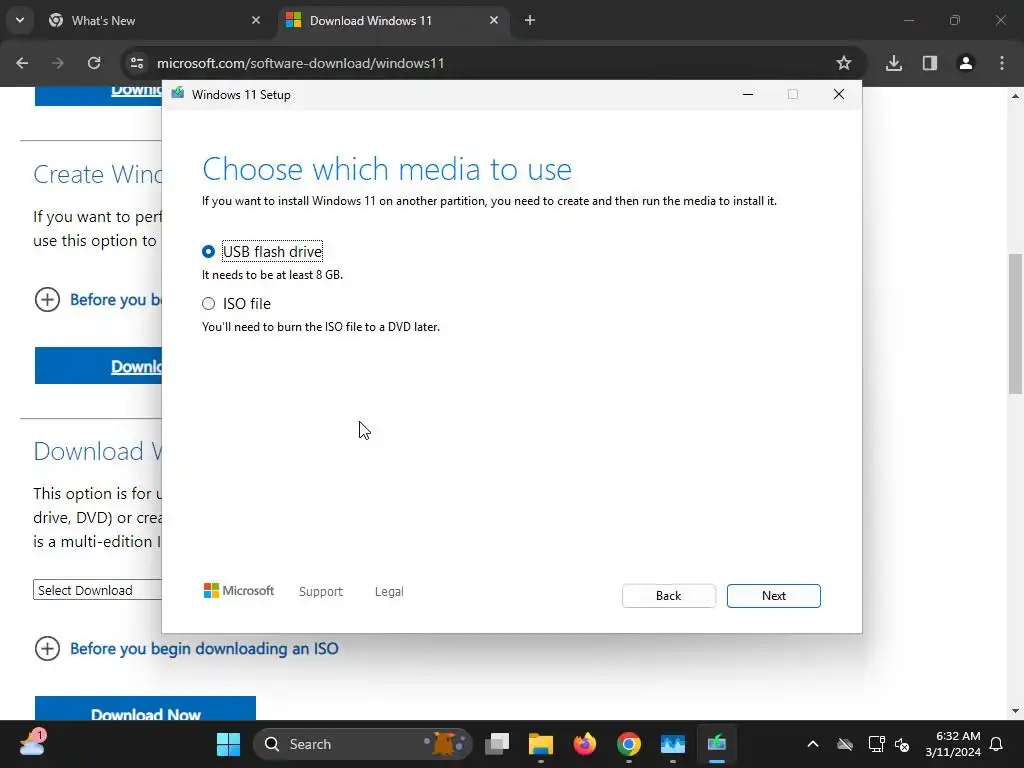Open the weather widget on taskbar
Screen dimensions: 1024x768
click(x=32, y=743)
